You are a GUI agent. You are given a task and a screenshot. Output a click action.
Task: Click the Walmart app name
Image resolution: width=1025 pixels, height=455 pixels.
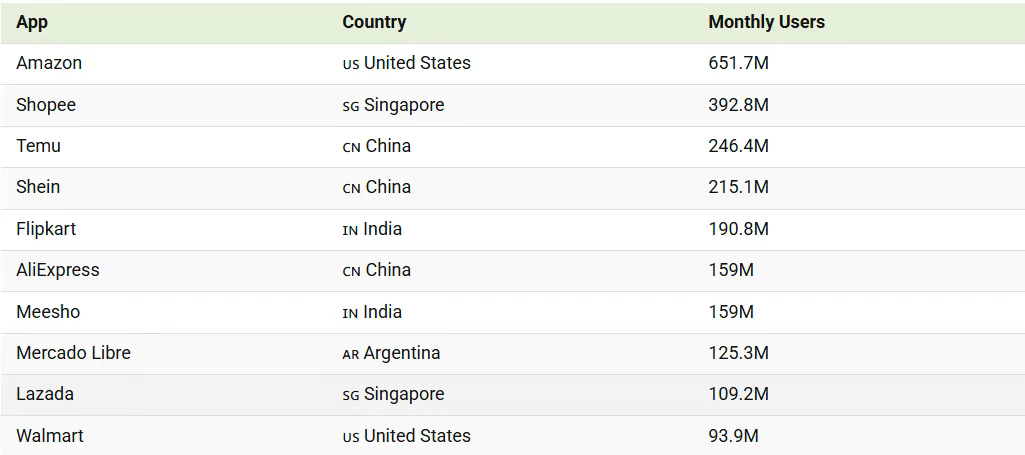(50, 436)
